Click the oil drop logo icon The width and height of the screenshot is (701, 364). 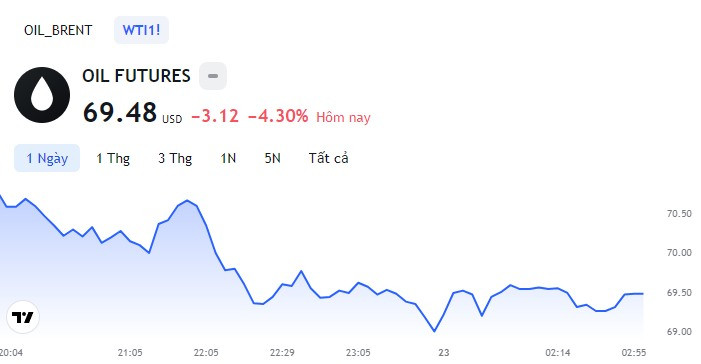[42, 95]
